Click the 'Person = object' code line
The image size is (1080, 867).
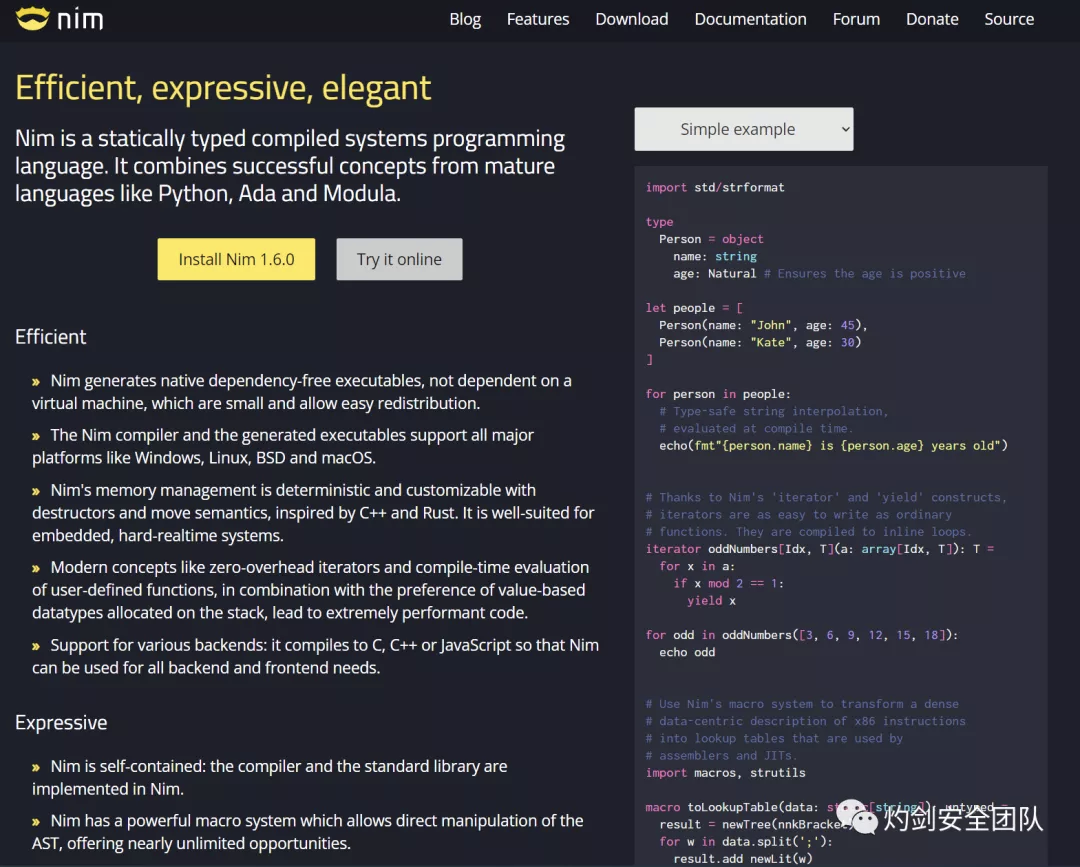pos(711,239)
